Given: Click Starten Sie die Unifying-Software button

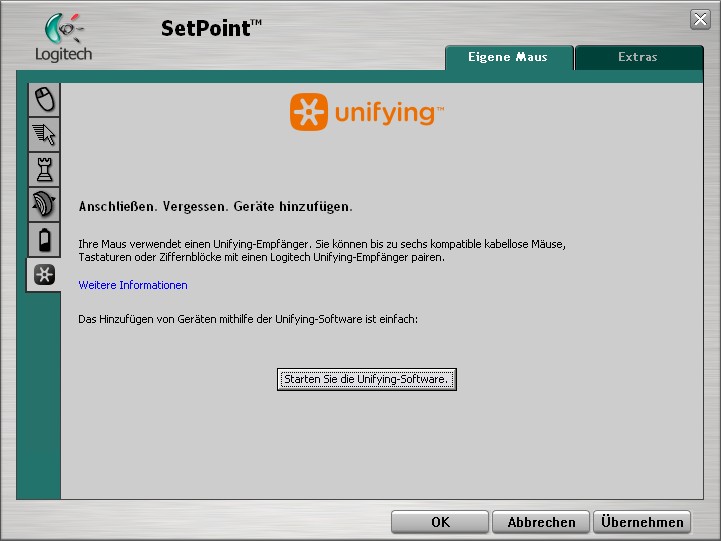Looking at the screenshot, I should click(x=366, y=379).
